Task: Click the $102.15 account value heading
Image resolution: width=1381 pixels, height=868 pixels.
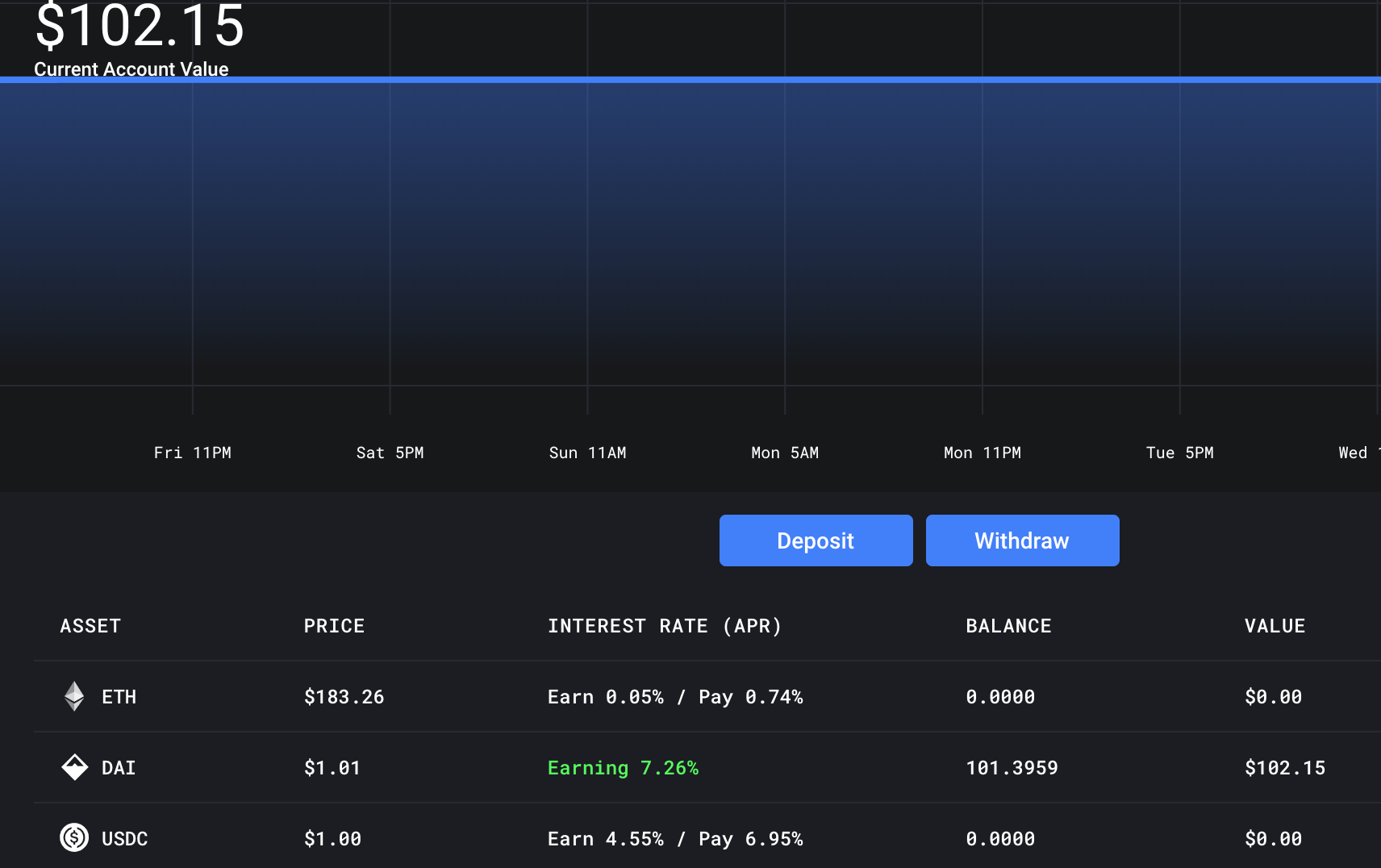Action: point(140,25)
